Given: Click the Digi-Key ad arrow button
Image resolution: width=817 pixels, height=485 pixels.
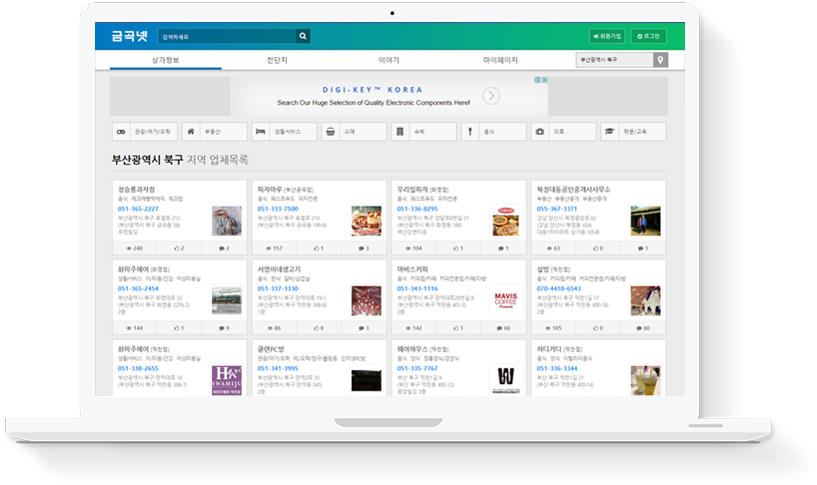Looking at the screenshot, I should [x=491, y=96].
